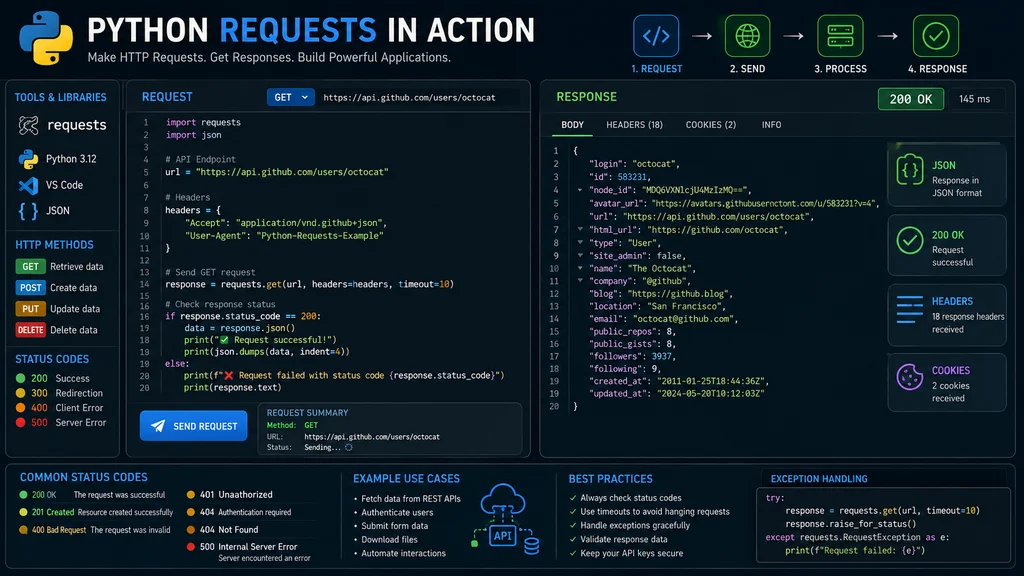Click the green dot beside 200 OK code

[24, 495]
